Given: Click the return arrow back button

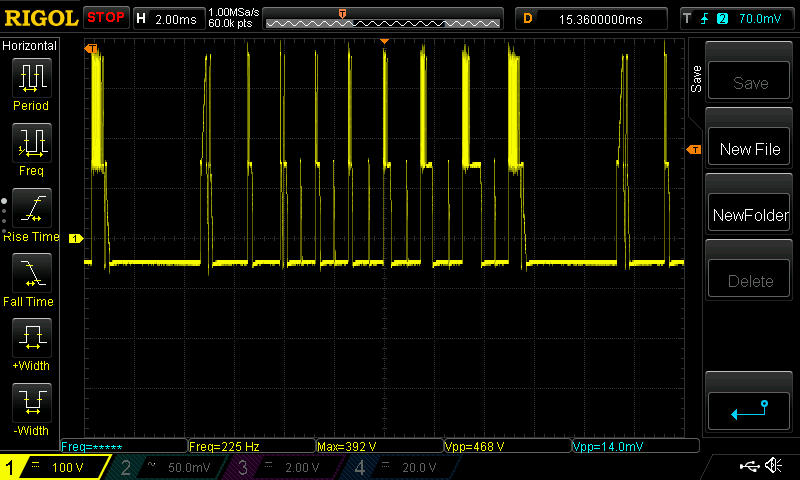Looking at the screenshot, I should [749, 408].
